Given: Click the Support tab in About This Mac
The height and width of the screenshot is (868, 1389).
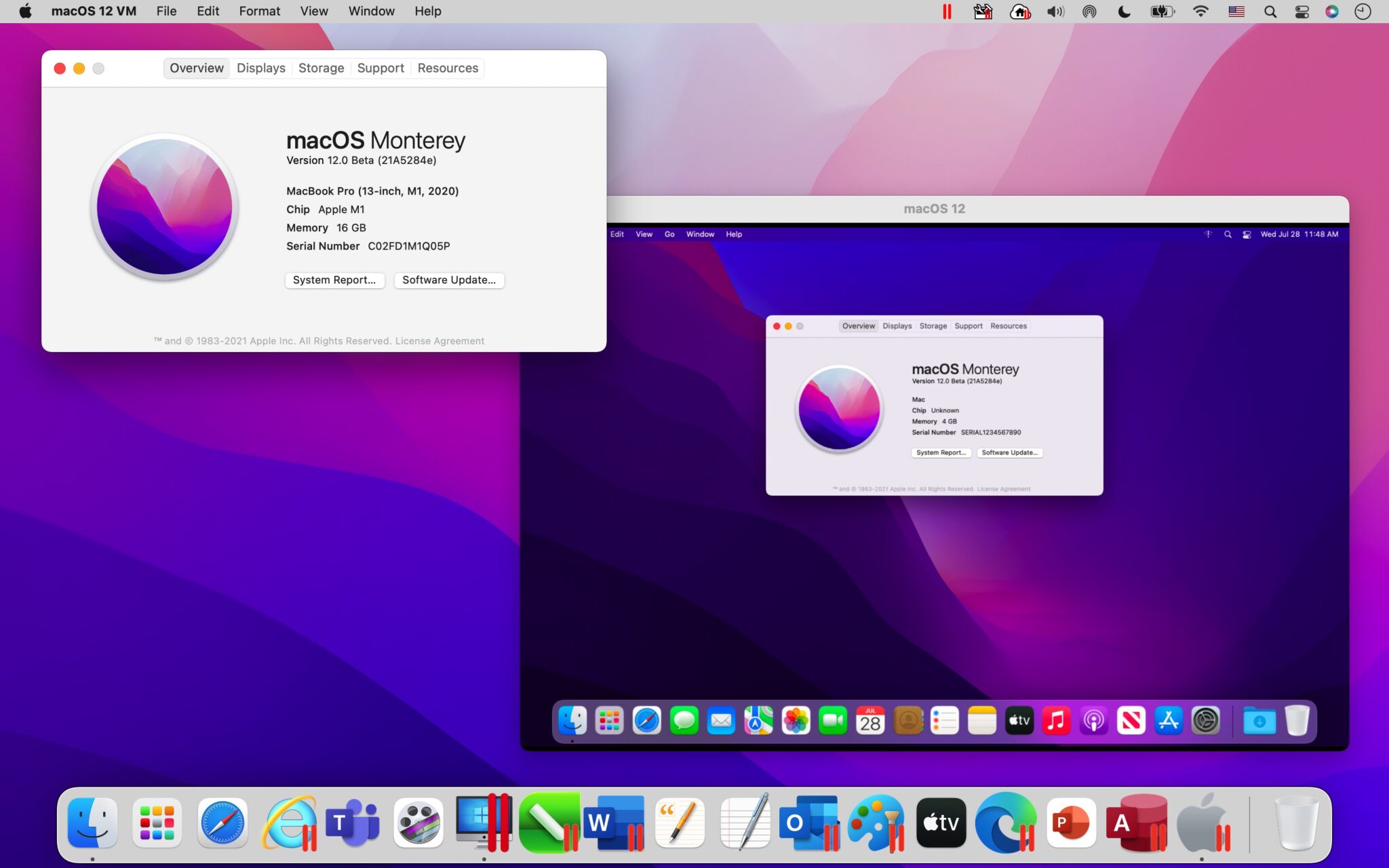Looking at the screenshot, I should pos(381,68).
